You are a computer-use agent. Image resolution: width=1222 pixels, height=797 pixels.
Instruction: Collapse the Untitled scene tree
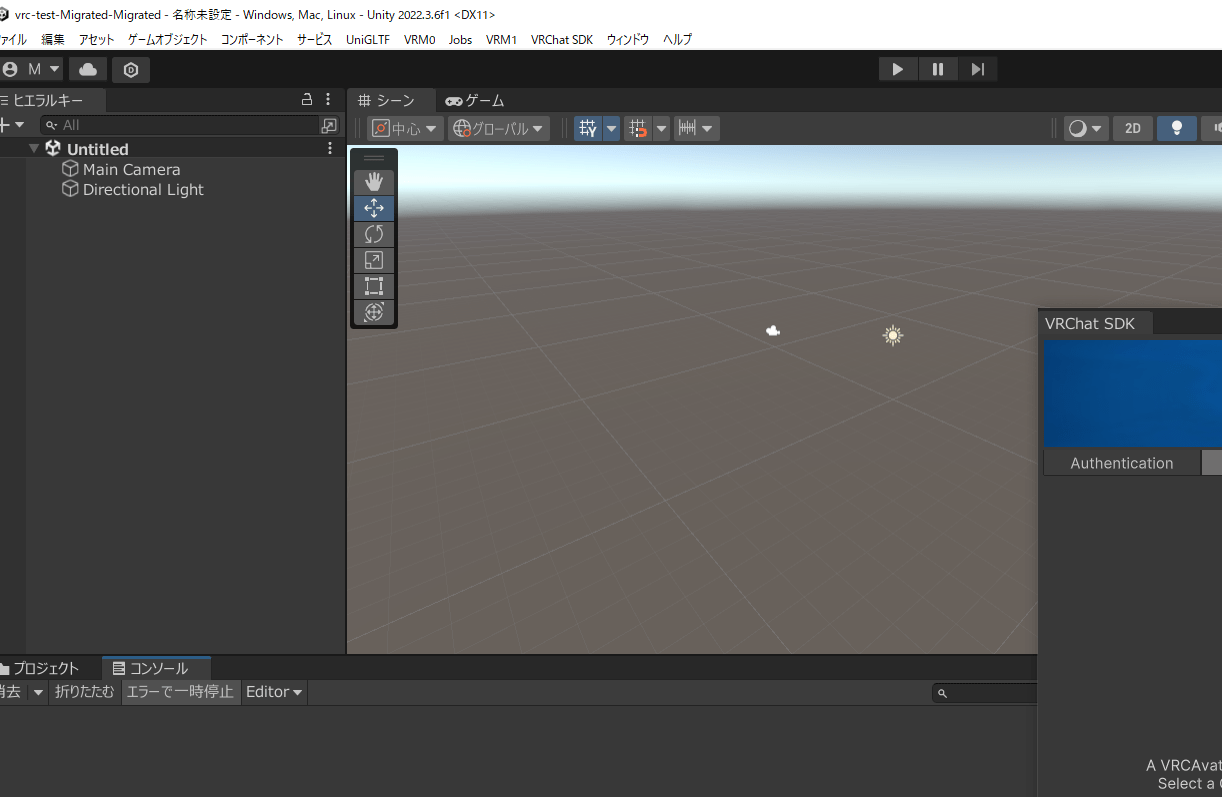coord(34,149)
